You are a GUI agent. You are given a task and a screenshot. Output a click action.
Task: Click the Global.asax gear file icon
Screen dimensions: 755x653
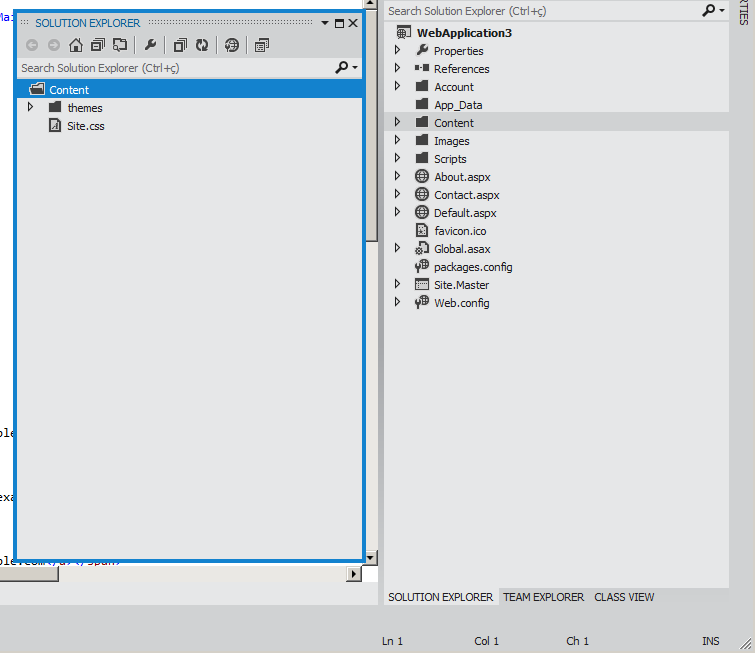(422, 248)
